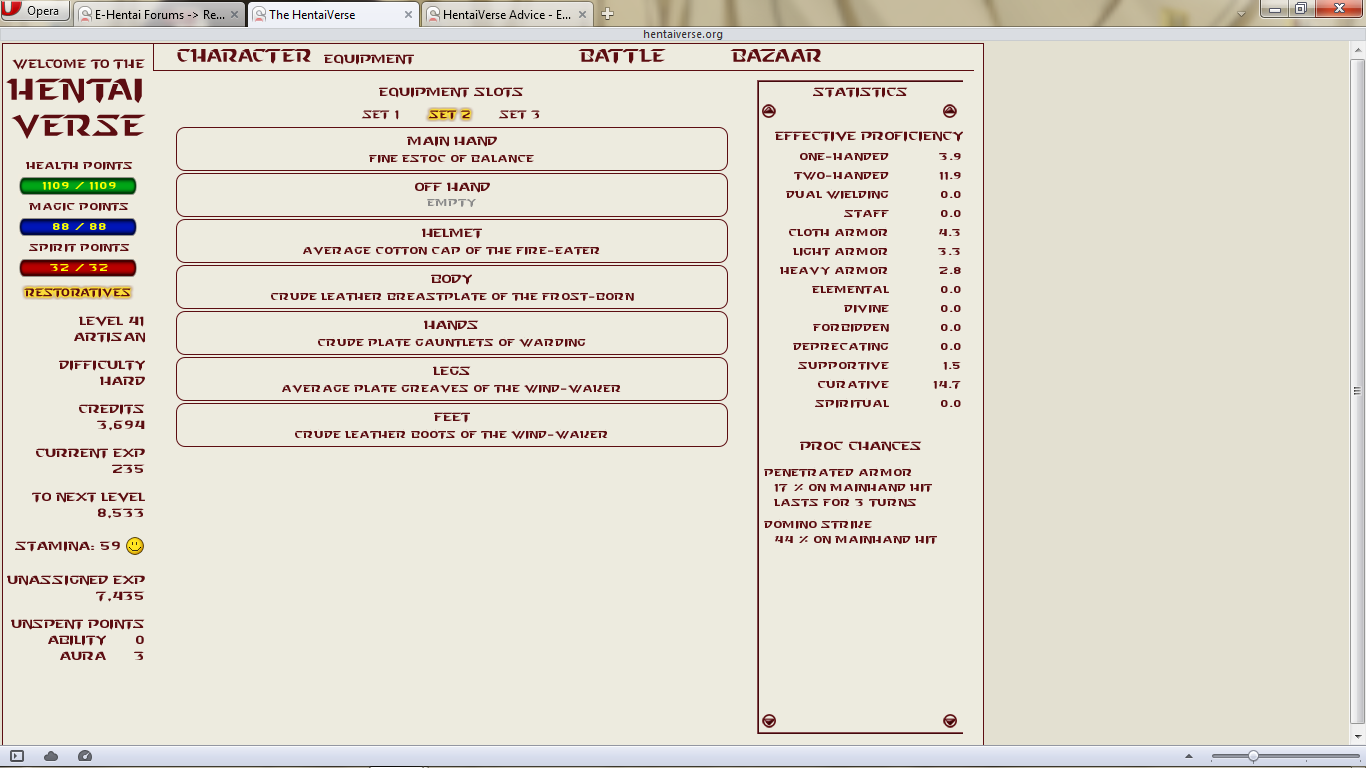
Task: Open the zoom options arrow in status bar
Action: pos(1188,756)
